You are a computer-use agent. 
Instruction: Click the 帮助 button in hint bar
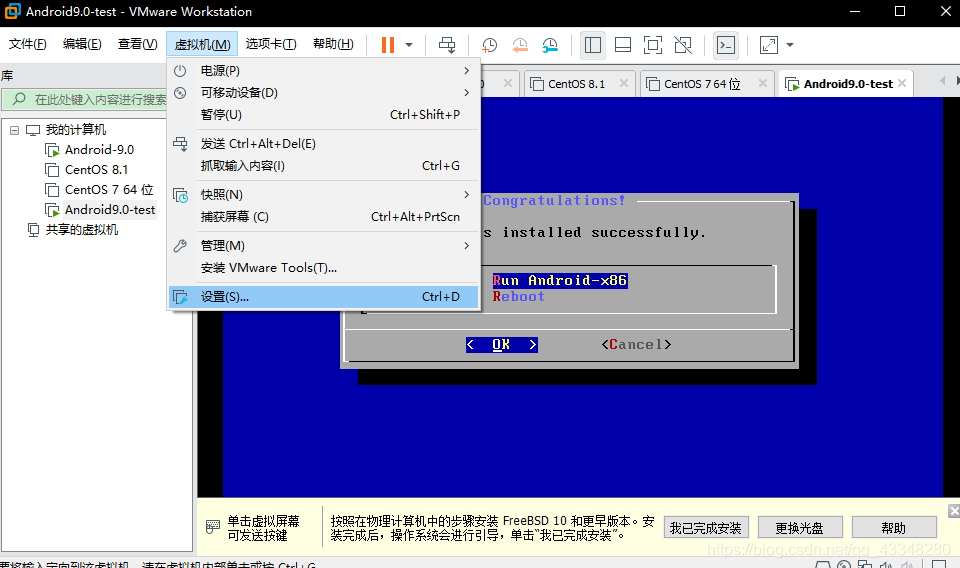(x=894, y=528)
